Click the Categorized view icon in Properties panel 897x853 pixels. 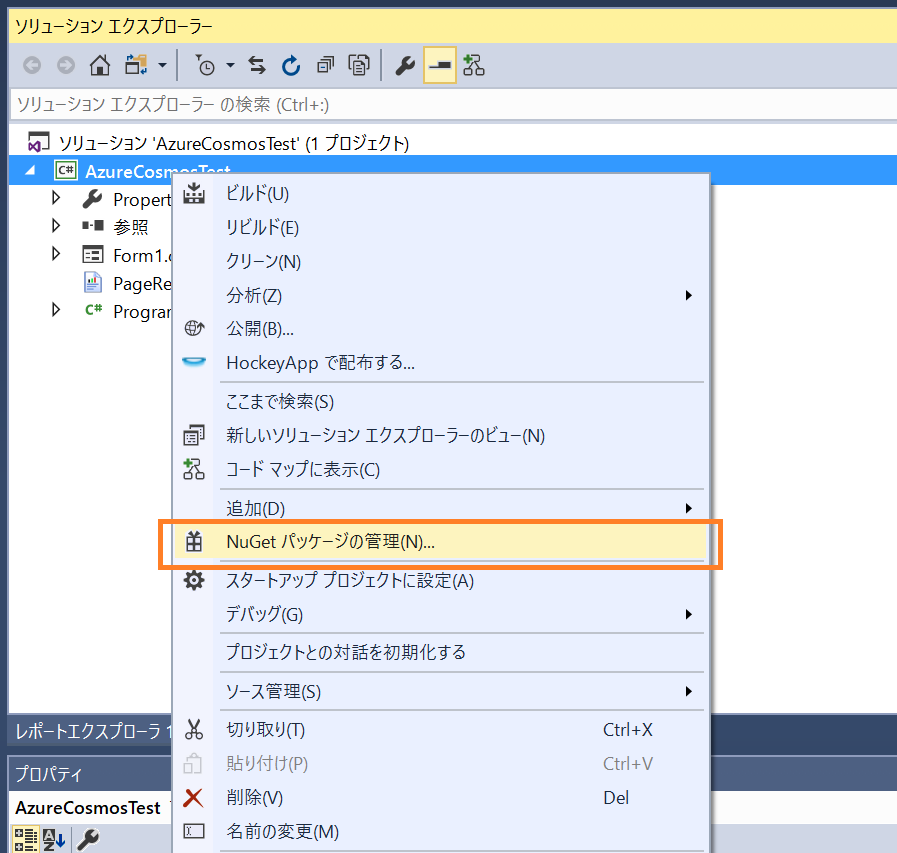pos(26,840)
